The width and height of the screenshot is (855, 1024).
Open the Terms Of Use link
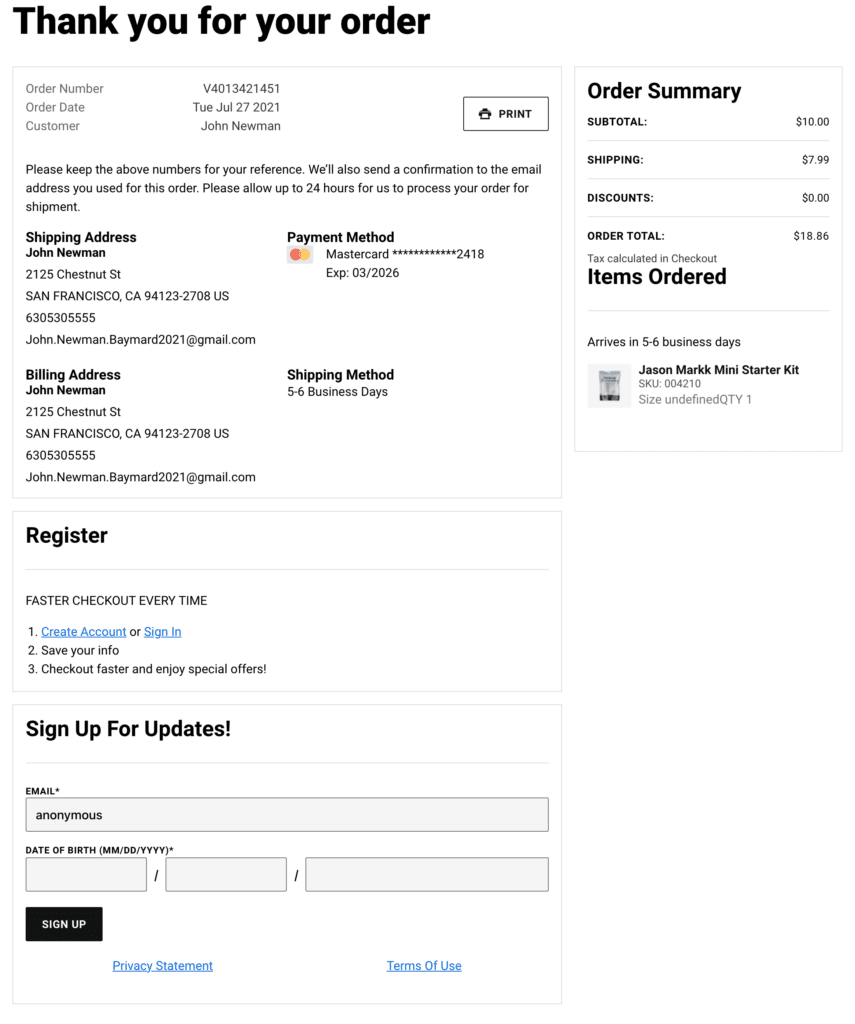(424, 965)
